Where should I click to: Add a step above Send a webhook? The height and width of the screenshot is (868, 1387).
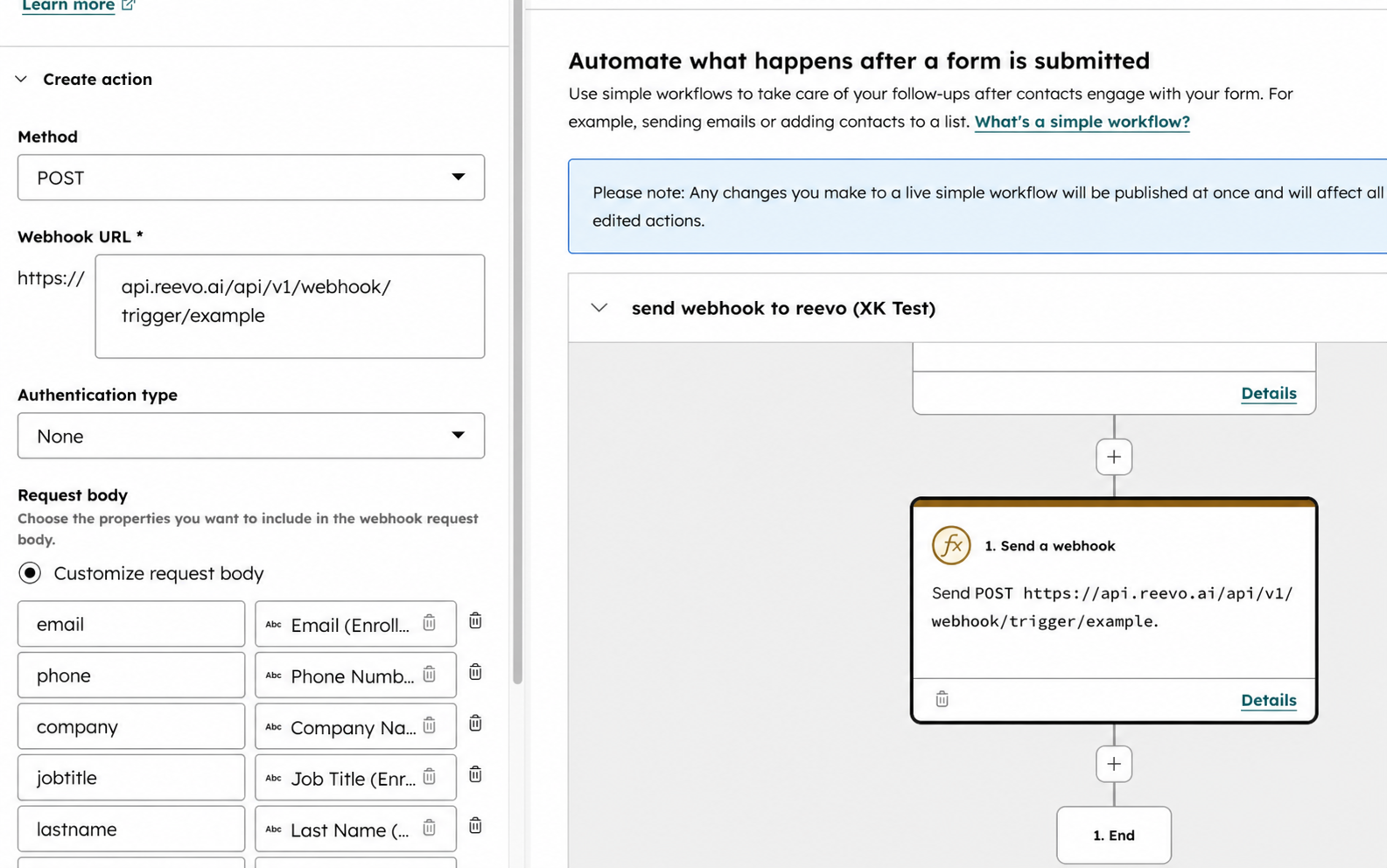(x=1114, y=457)
